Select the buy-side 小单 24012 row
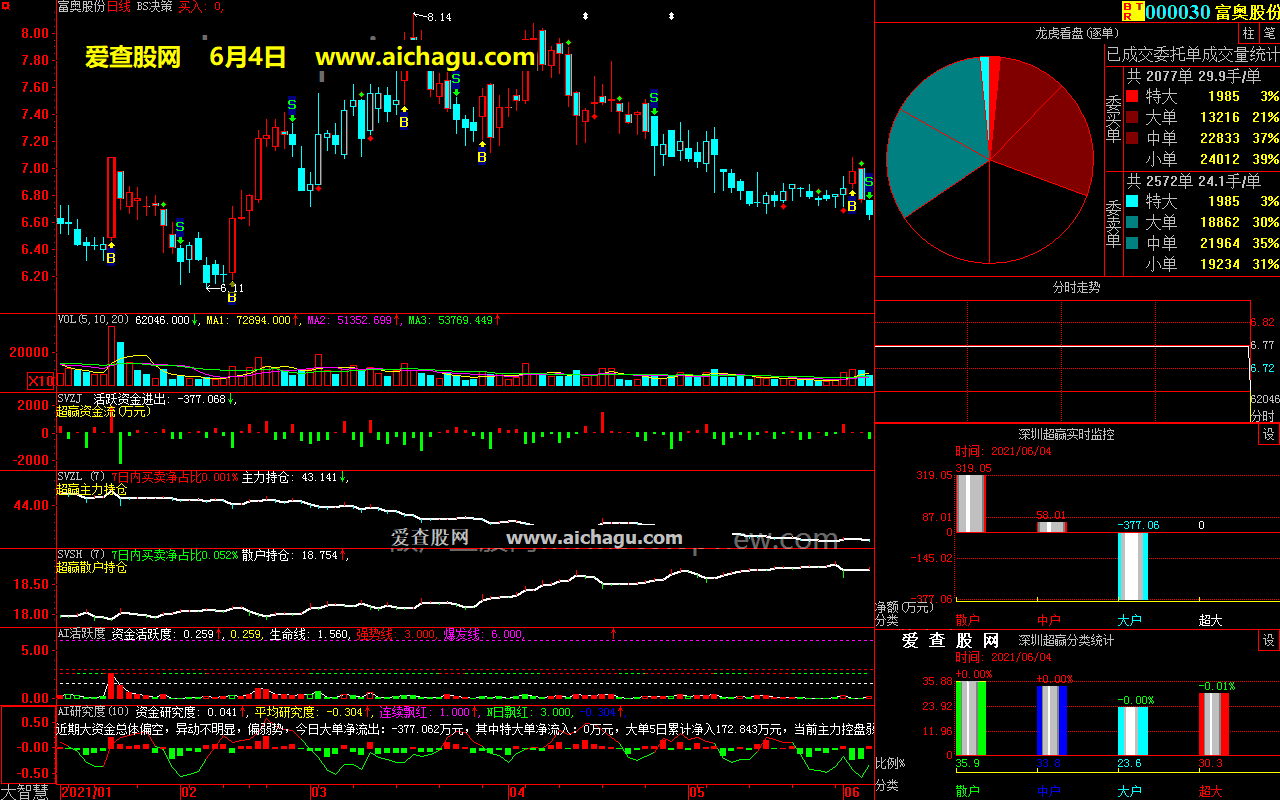The image size is (1280, 800). [x=1202, y=160]
